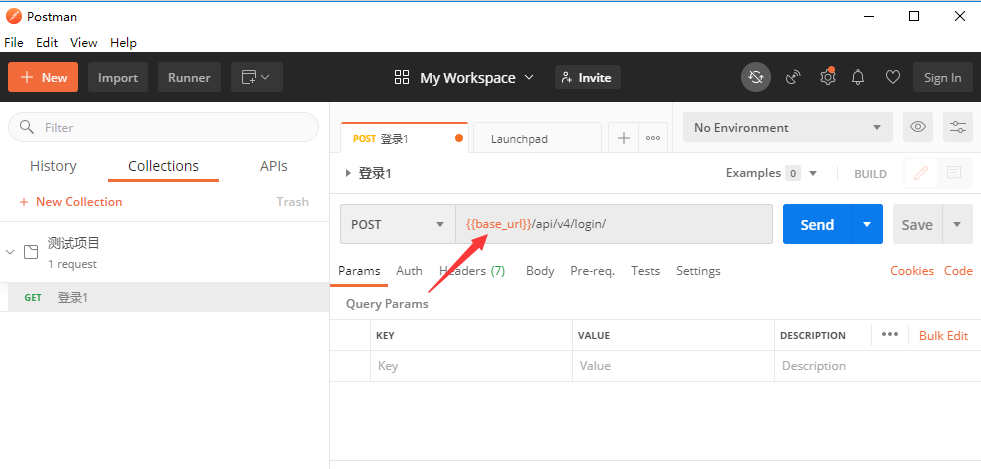
Task: Switch to the APIs tab
Action: point(273,166)
